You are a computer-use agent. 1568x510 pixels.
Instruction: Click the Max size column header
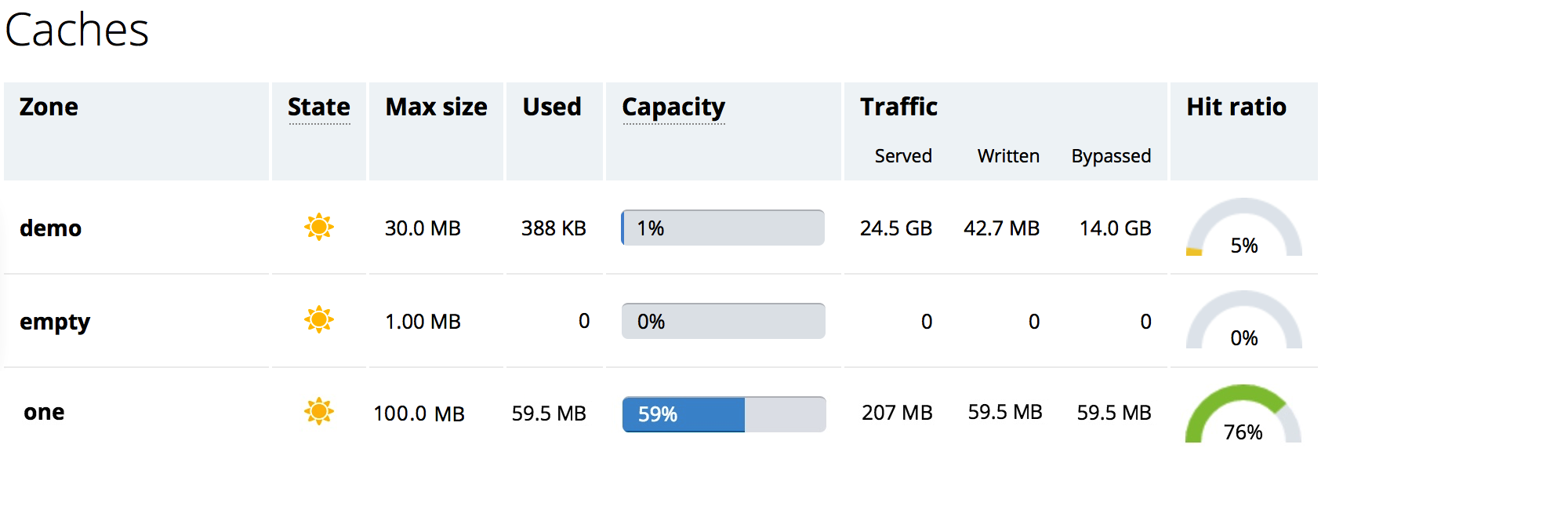[436, 107]
